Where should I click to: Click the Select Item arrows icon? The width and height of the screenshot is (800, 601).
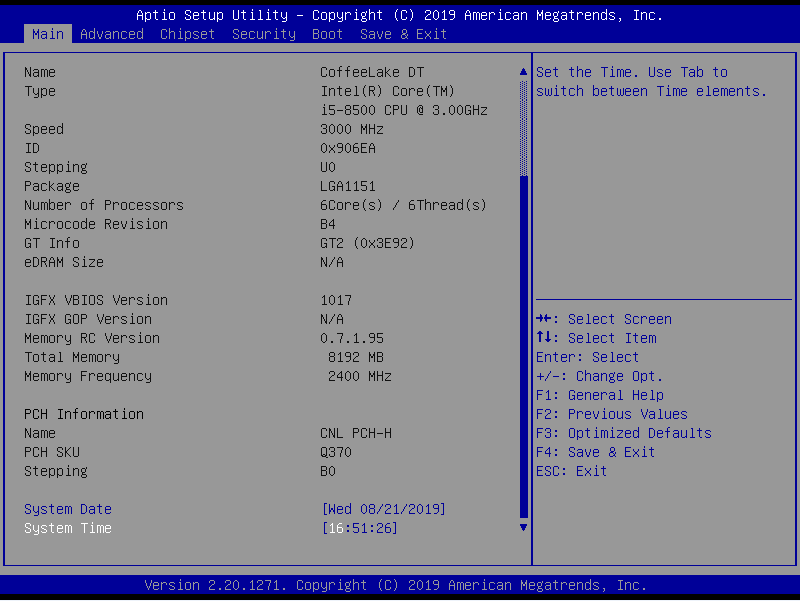[x=544, y=338]
